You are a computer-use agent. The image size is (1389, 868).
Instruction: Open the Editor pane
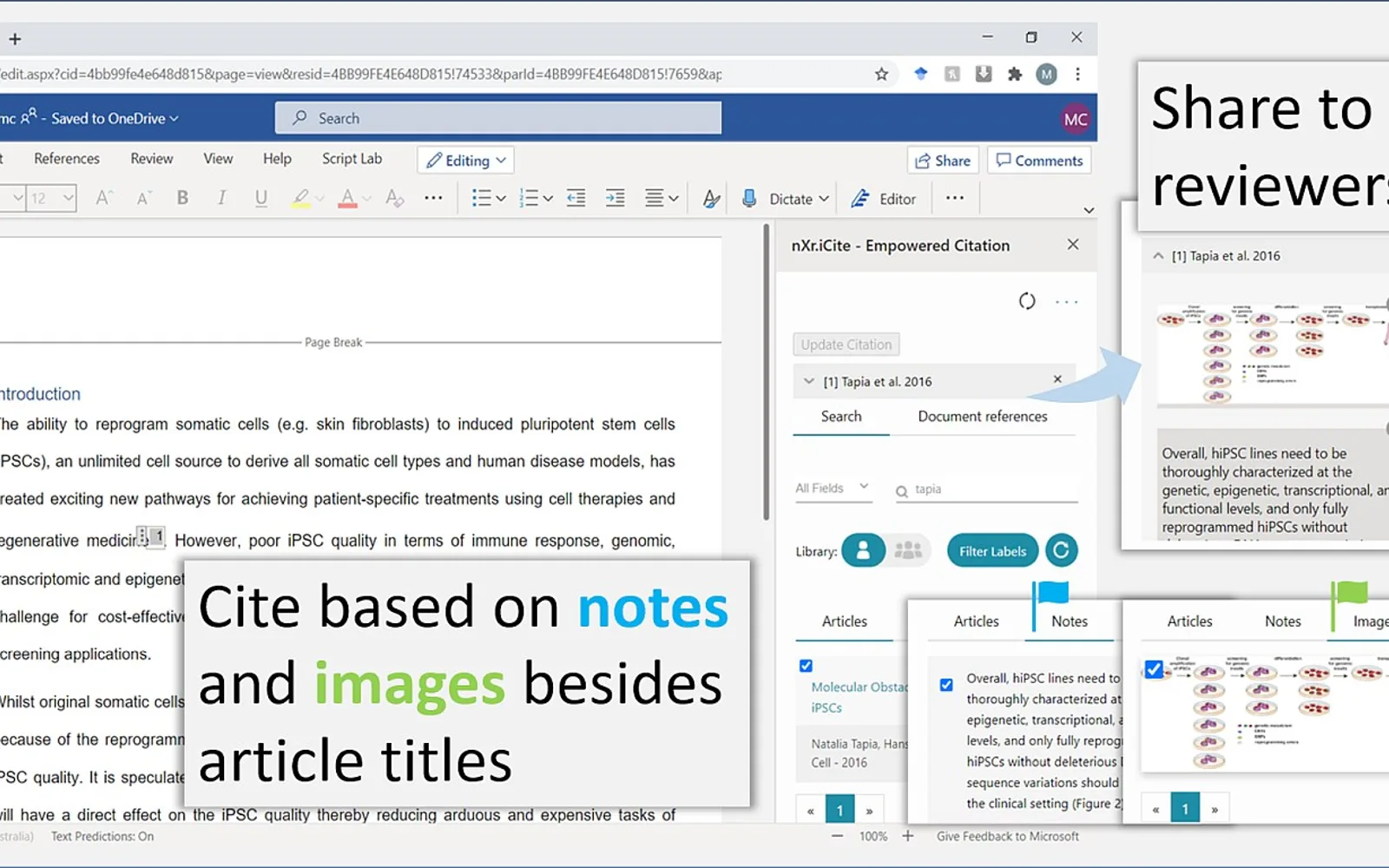[883, 199]
